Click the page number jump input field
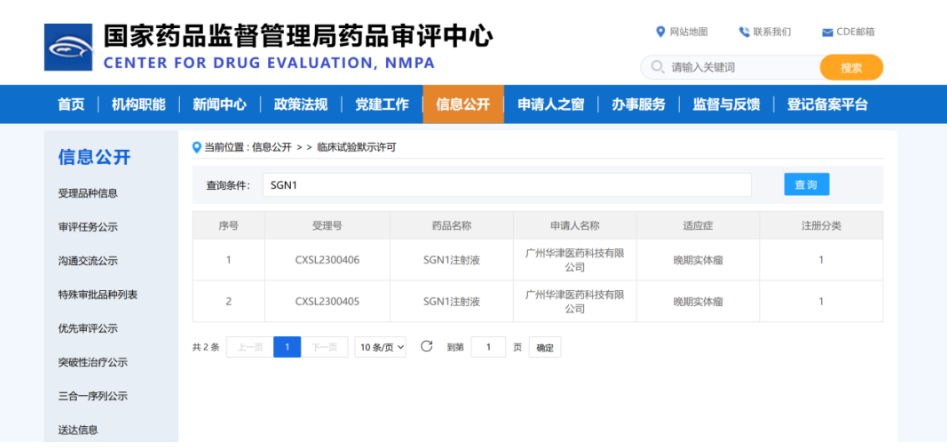The width and height of the screenshot is (947, 448). tap(488, 347)
